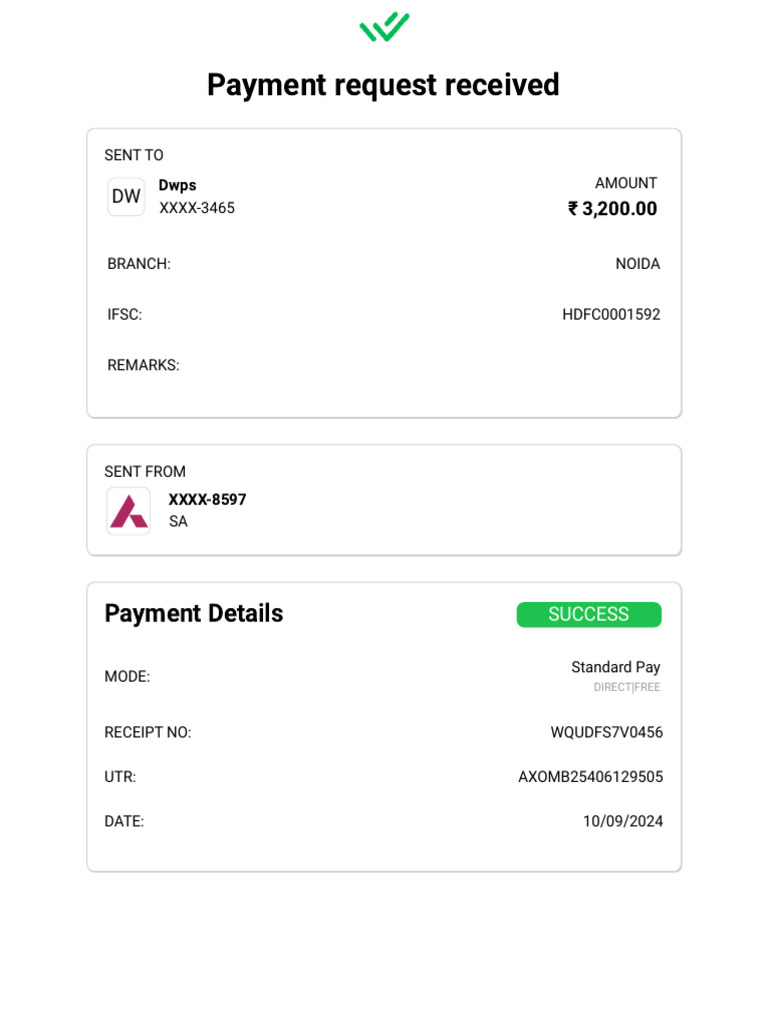Image resolution: width=768 pixels, height=1024 pixels.
Task: Click the Payment Details heading
Action: click(194, 613)
